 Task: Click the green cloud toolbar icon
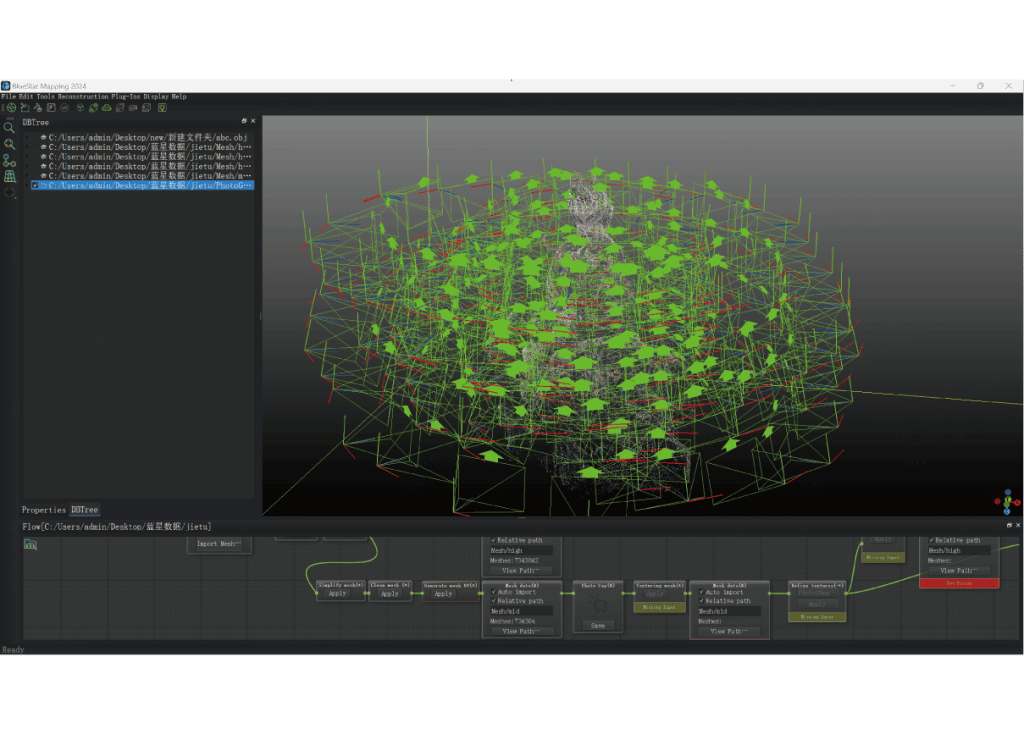(106, 108)
